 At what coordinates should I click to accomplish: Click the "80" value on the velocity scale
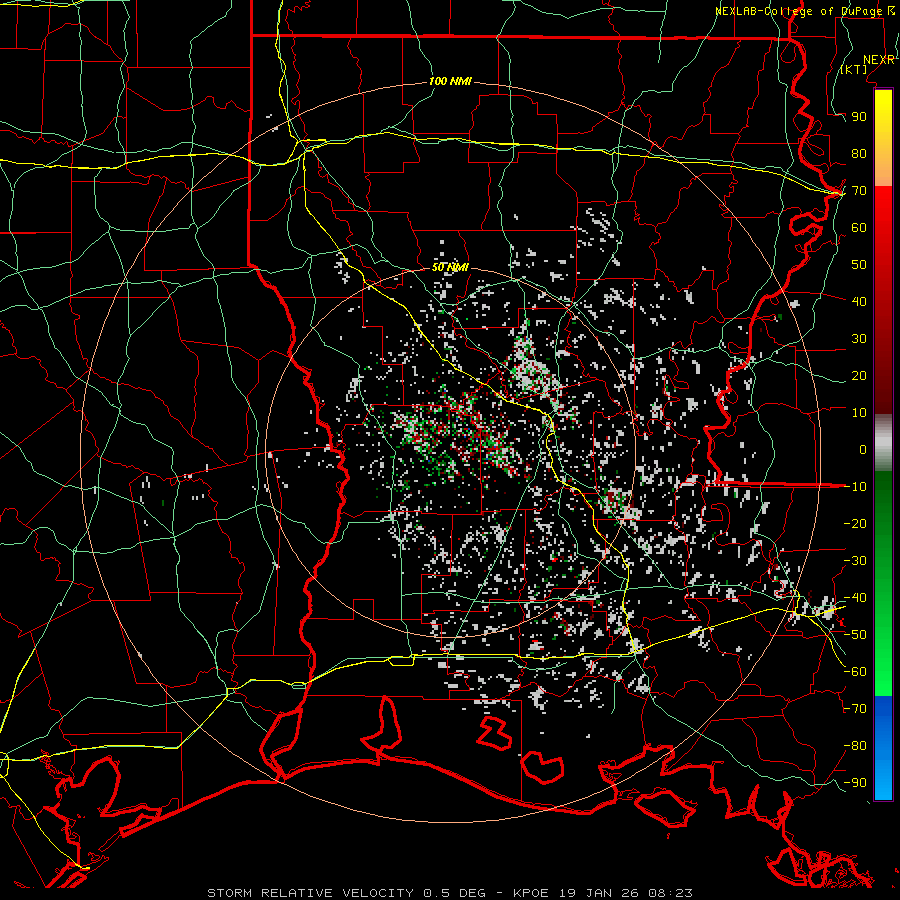click(859, 154)
